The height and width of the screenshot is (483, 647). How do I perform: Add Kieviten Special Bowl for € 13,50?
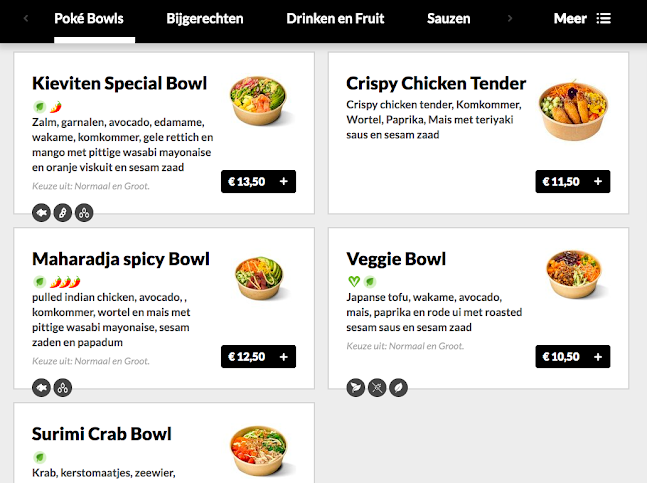point(258,182)
